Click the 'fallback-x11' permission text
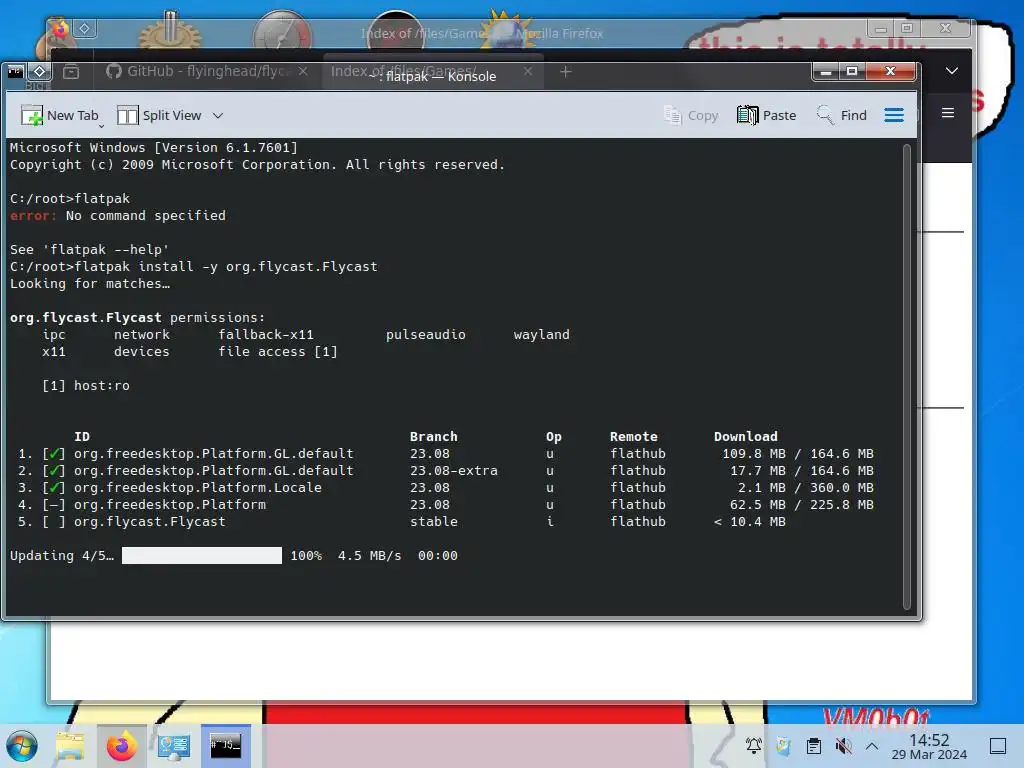 pyautogui.click(x=266, y=334)
